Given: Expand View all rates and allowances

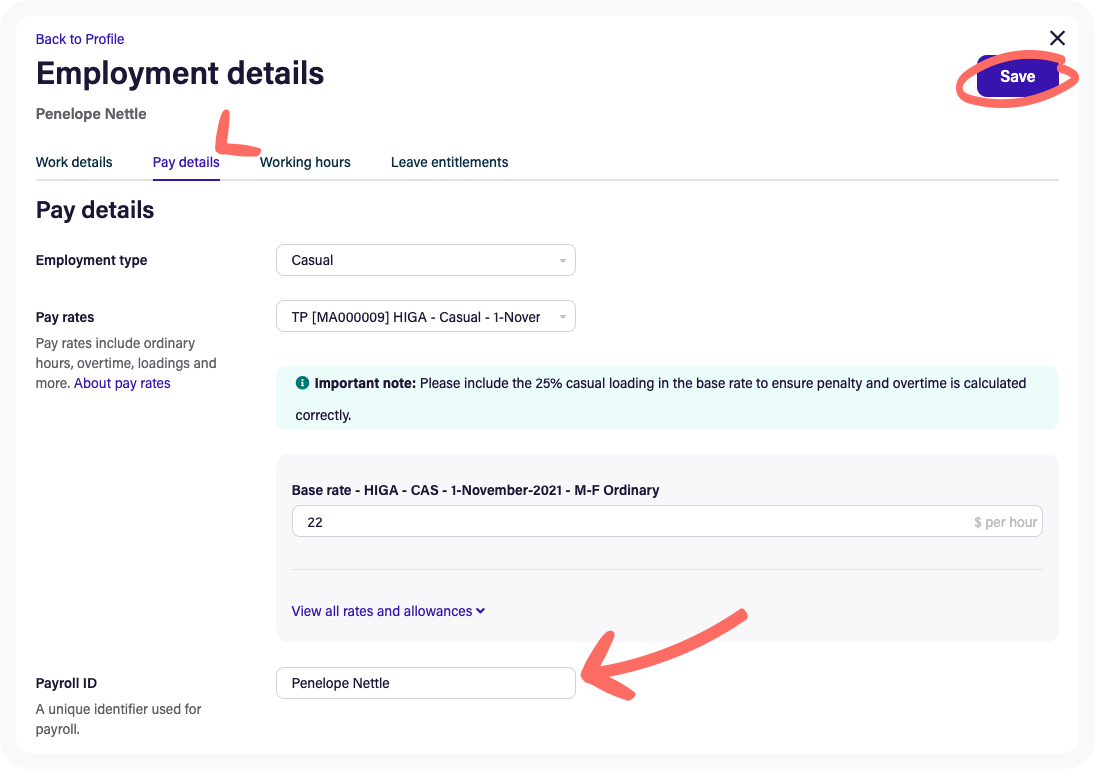Looking at the screenshot, I should [388, 611].
